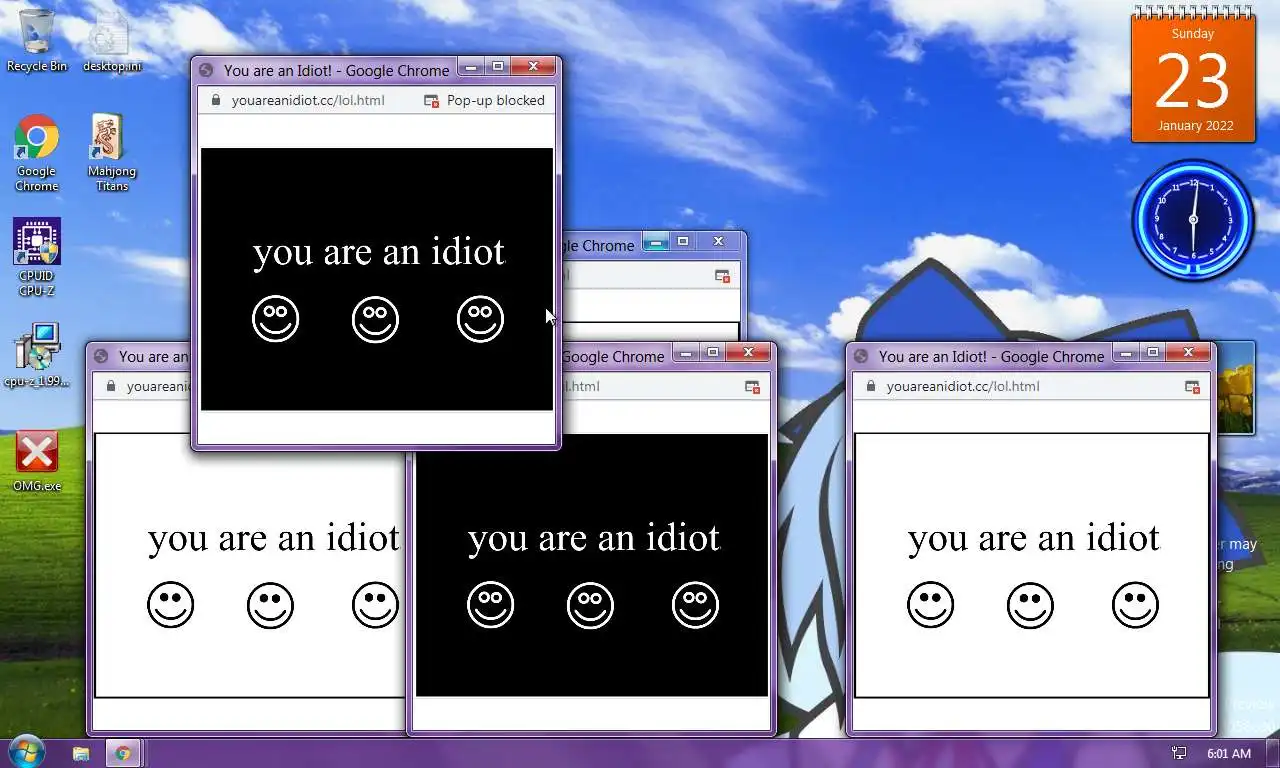Click the middle smiley in the top window
This screenshot has width=1280, height=768.
click(375, 319)
